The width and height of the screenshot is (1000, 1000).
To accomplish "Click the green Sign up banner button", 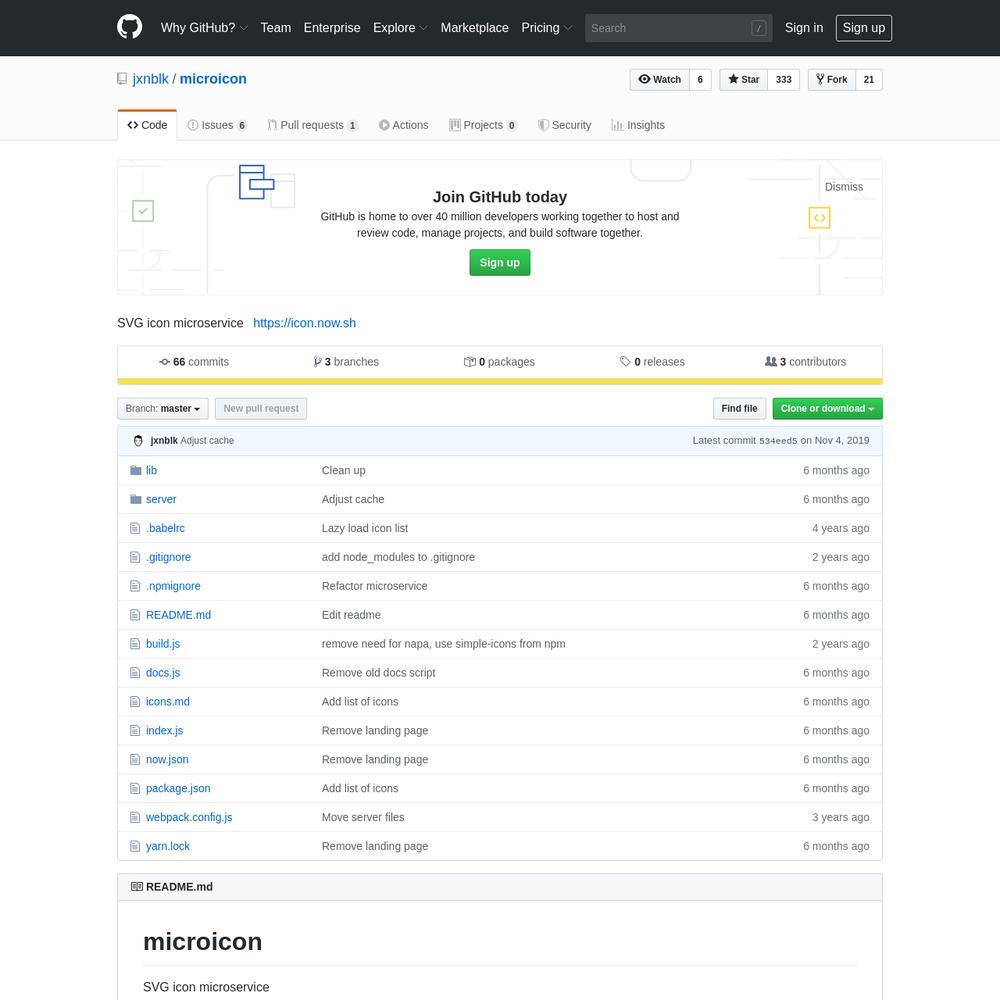I will click(x=499, y=263).
